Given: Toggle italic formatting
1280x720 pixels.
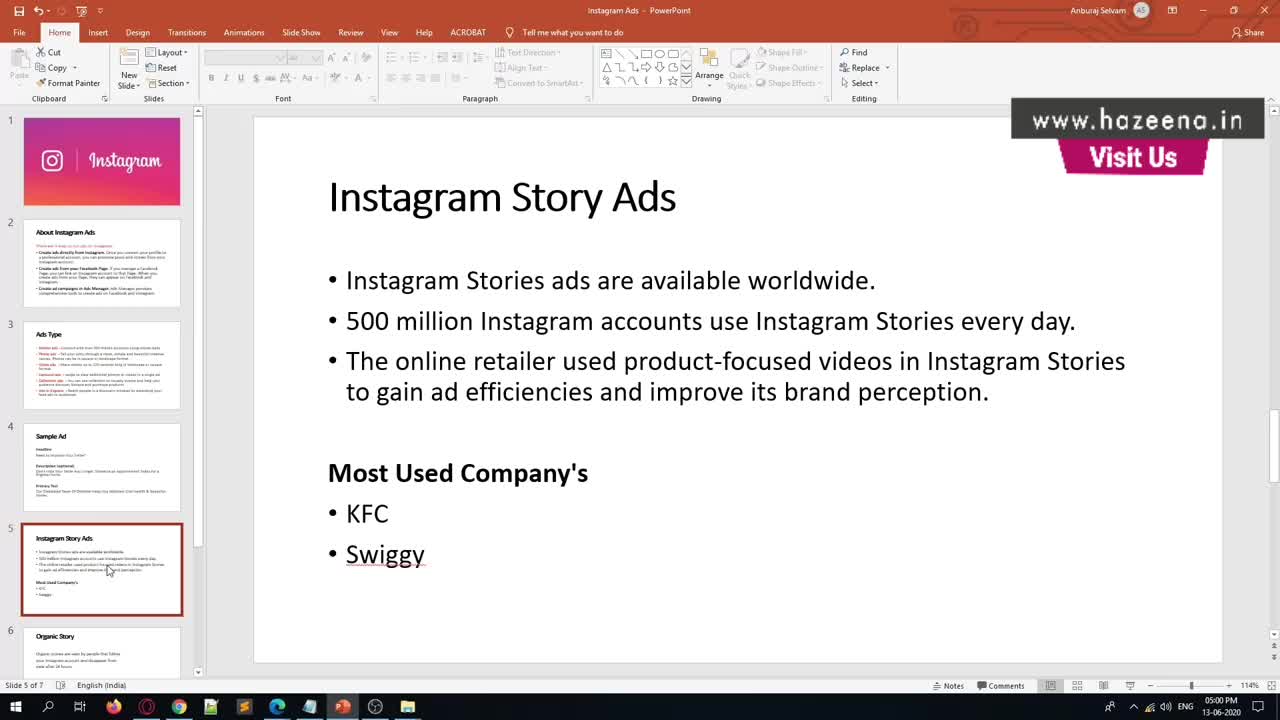Looking at the screenshot, I should 226,78.
